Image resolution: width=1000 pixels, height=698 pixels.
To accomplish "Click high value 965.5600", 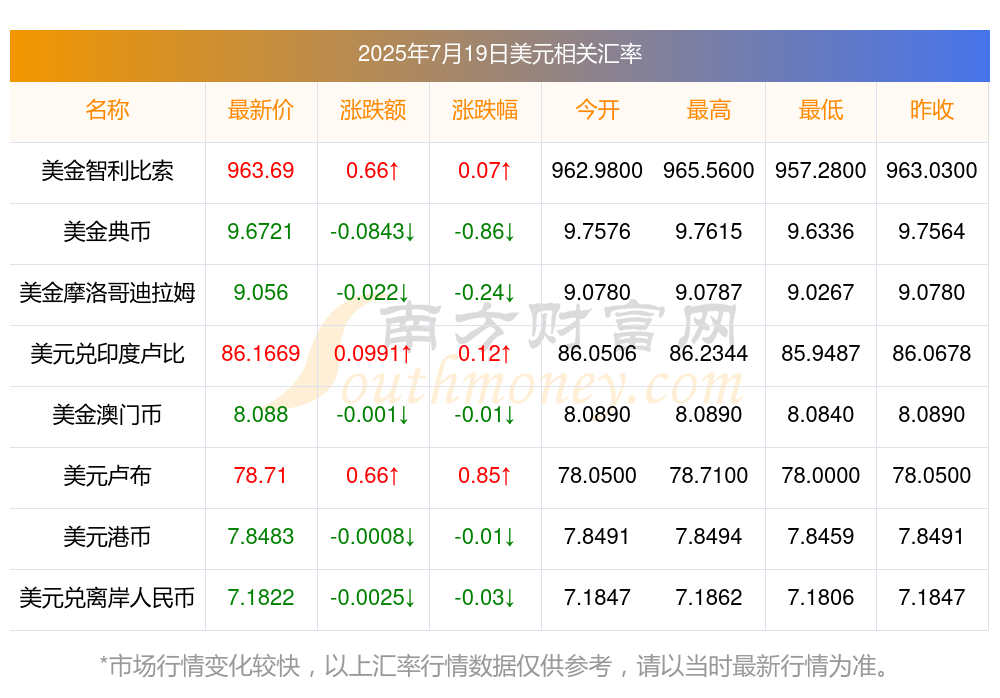I will [709, 170].
